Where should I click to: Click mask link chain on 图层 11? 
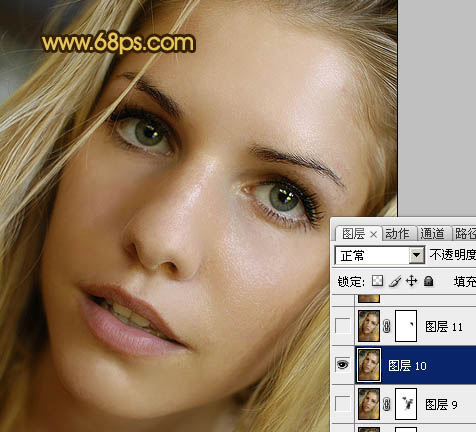coord(386,326)
